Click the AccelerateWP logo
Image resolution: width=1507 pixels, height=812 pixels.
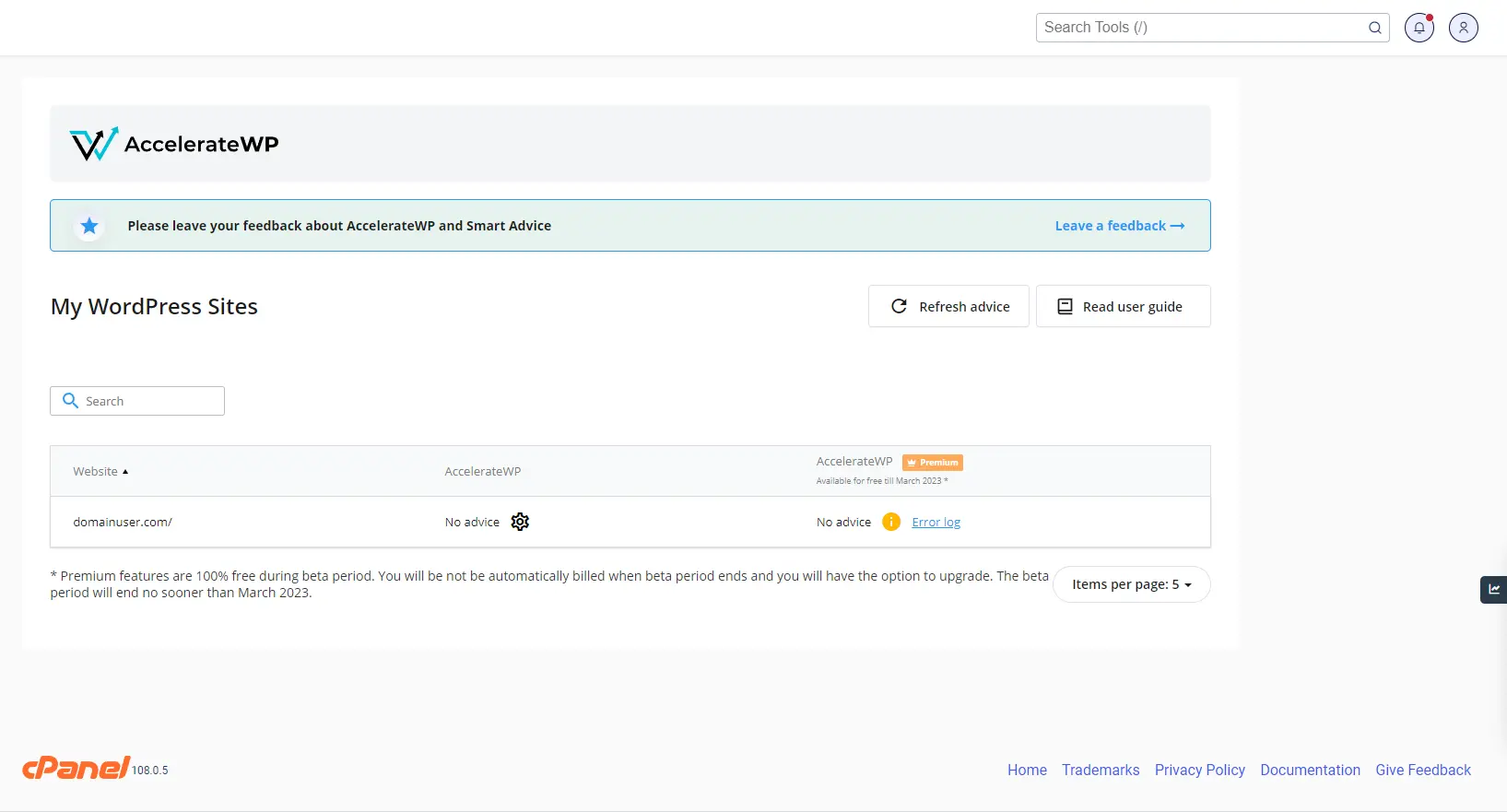coord(174,144)
